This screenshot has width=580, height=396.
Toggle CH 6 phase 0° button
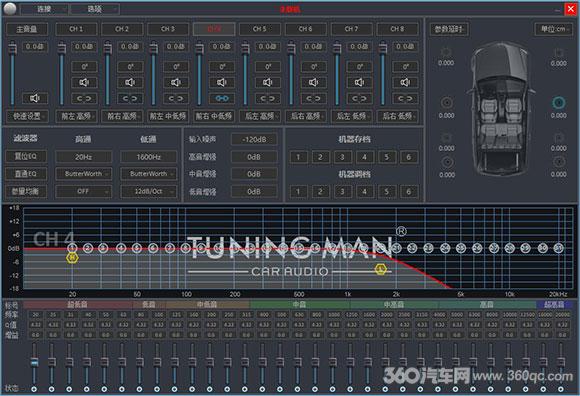click(x=313, y=67)
